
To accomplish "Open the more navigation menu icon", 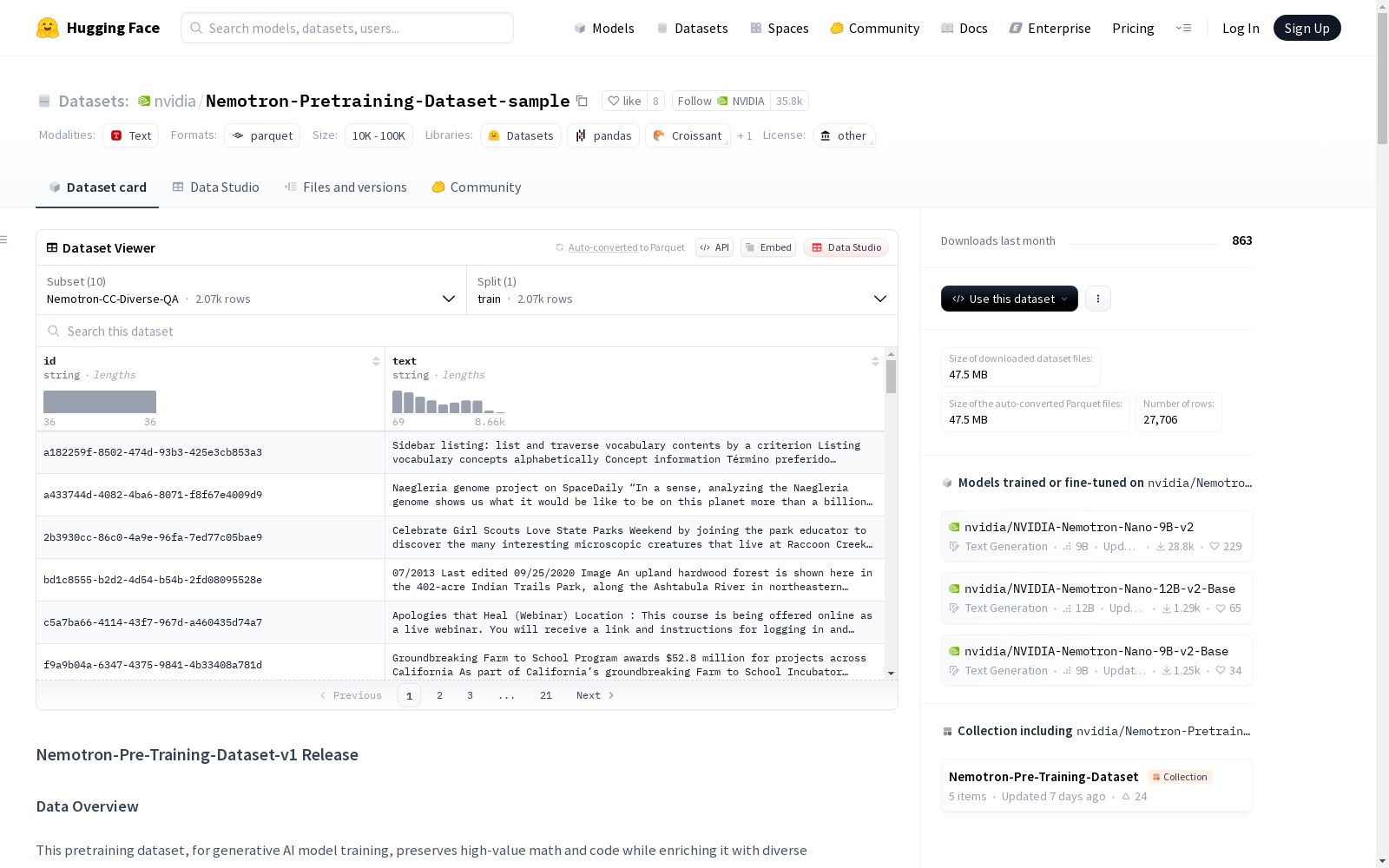I will [x=1183, y=28].
